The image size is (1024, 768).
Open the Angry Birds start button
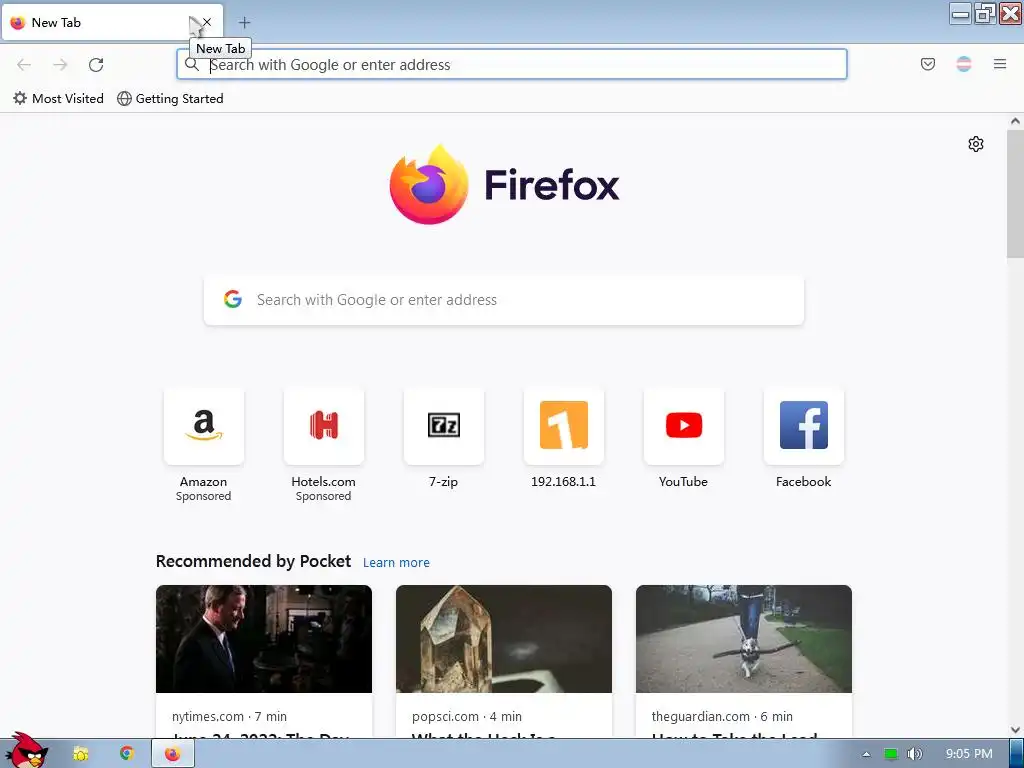coord(27,751)
